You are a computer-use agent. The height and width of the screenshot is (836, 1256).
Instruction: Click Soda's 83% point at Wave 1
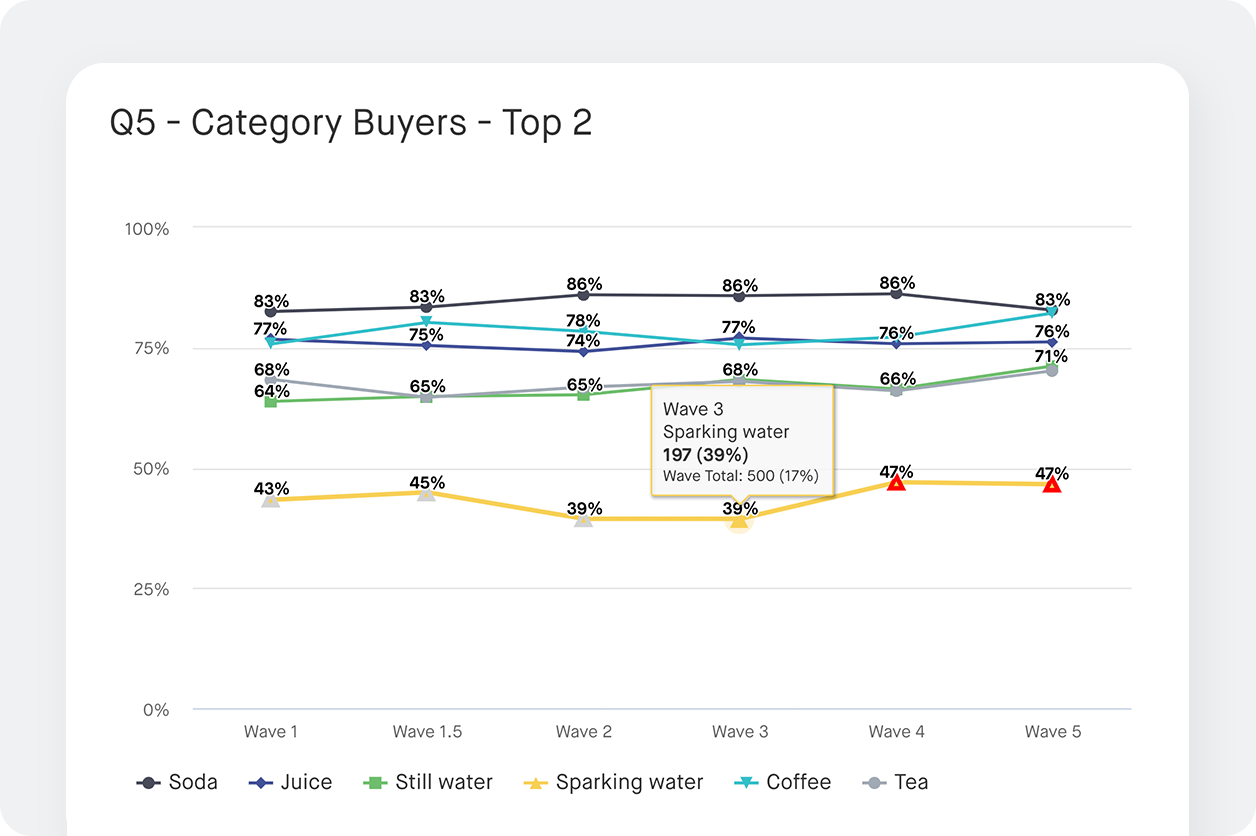271,312
